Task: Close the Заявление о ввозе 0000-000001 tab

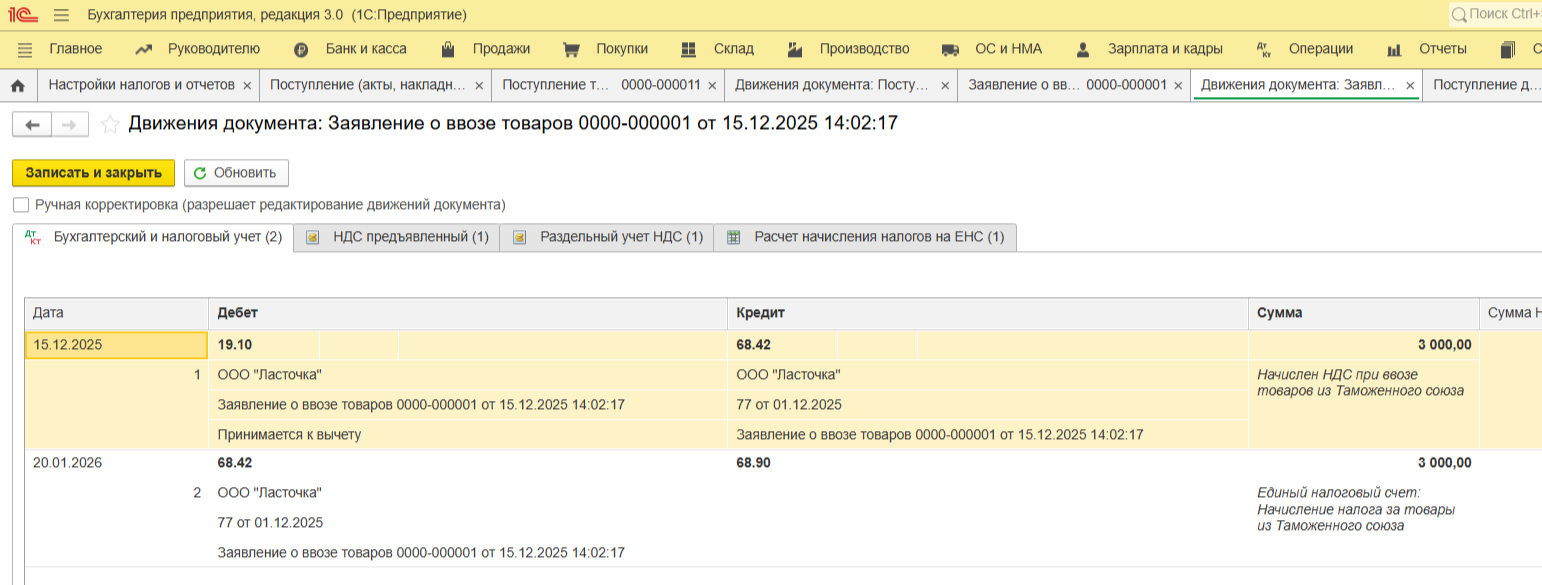Action: pyautogui.click(x=1178, y=86)
